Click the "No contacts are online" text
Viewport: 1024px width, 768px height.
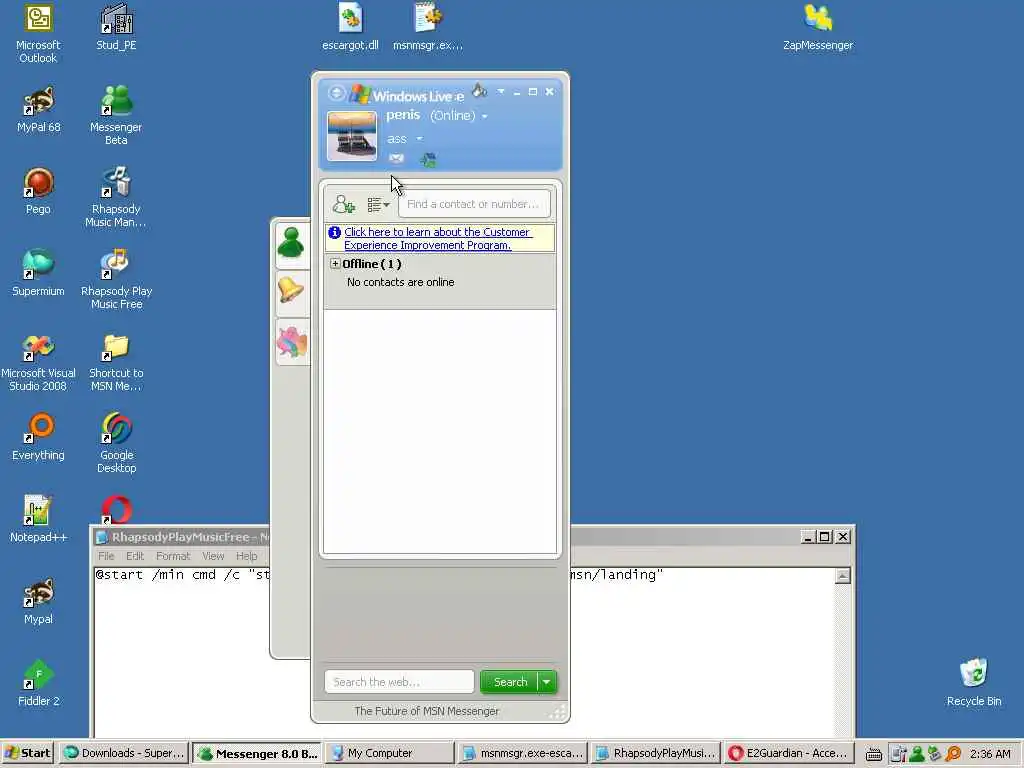click(400, 282)
